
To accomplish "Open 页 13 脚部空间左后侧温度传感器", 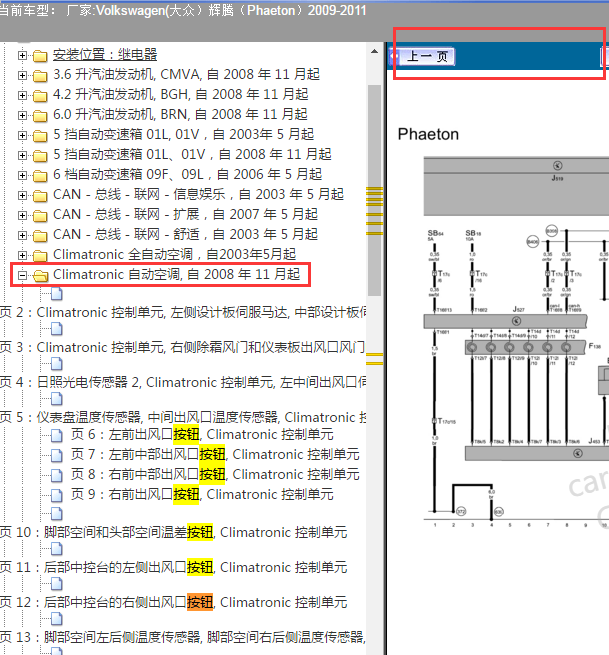I will [x=183, y=638].
